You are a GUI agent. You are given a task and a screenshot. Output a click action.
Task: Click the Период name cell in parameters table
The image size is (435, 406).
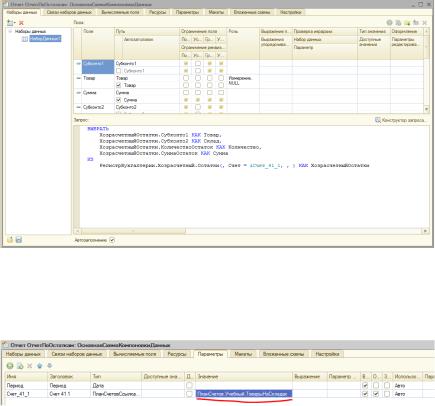point(26,385)
